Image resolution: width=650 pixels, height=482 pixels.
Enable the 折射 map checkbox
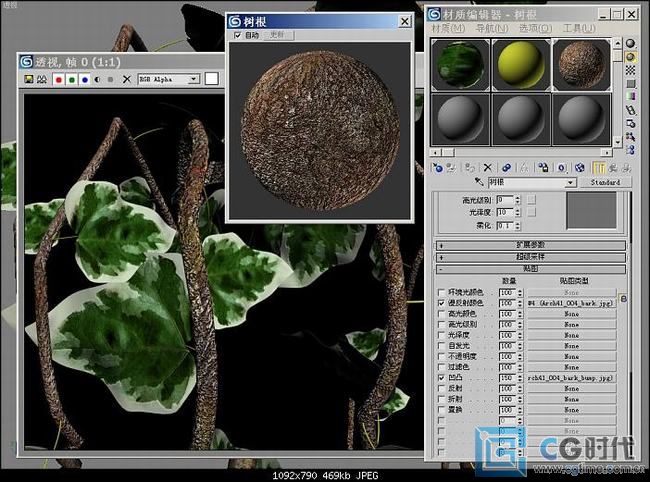point(441,399)
